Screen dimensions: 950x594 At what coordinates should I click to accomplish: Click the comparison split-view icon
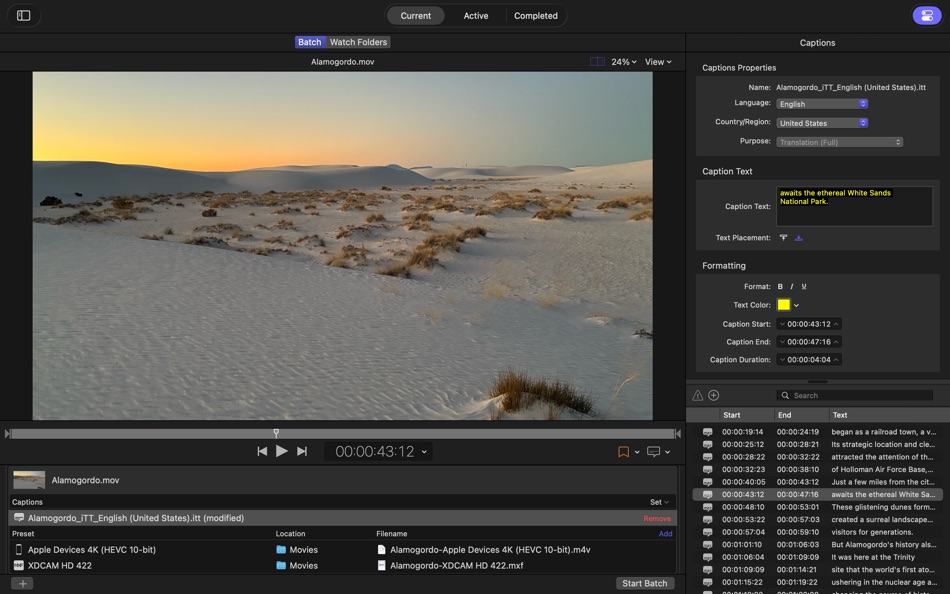coord(597,62)
